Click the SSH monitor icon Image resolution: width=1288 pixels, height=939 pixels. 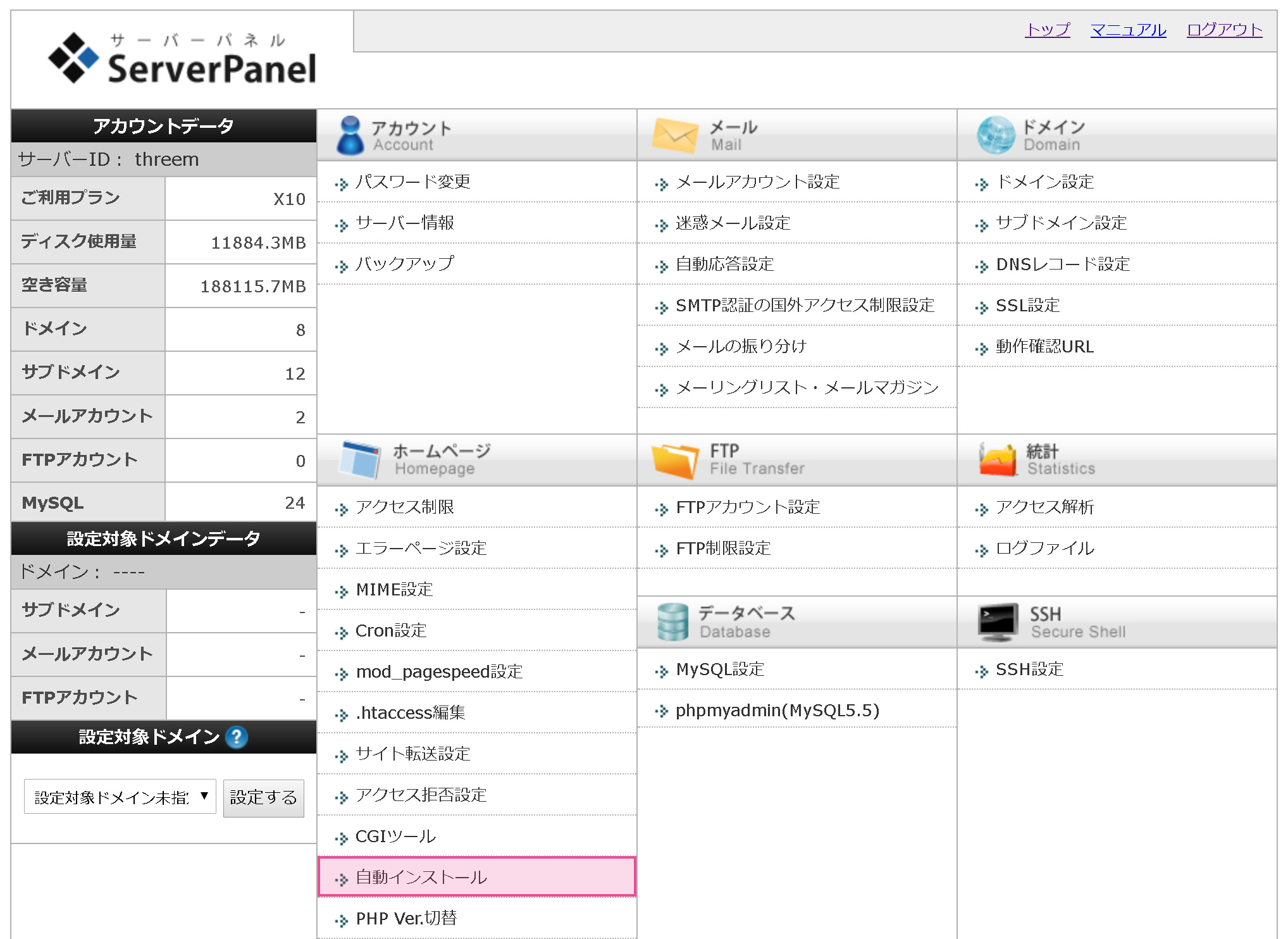point(998,621)
